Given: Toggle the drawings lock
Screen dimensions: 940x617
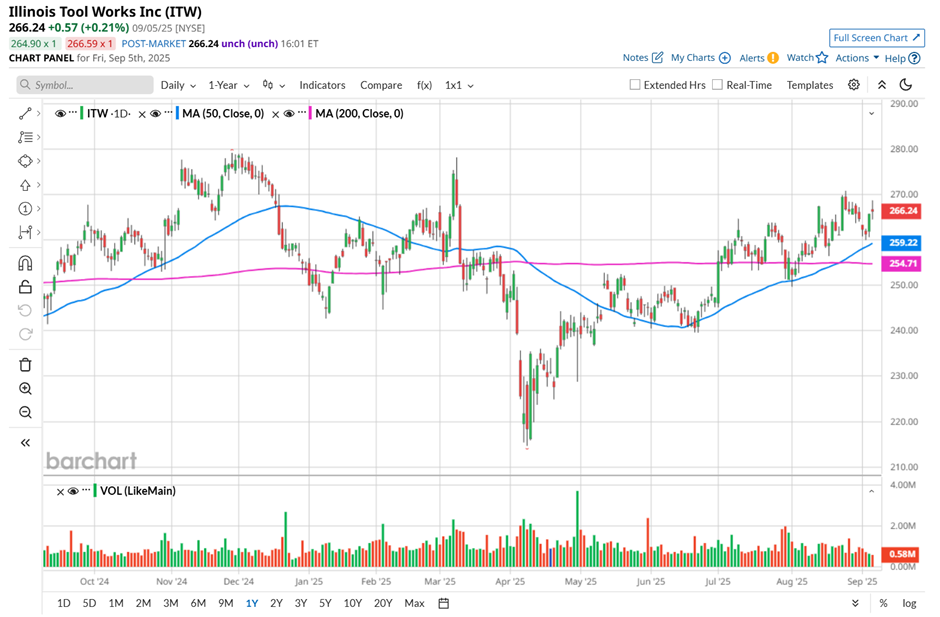Looking at the screenshot, I should 25,287.
